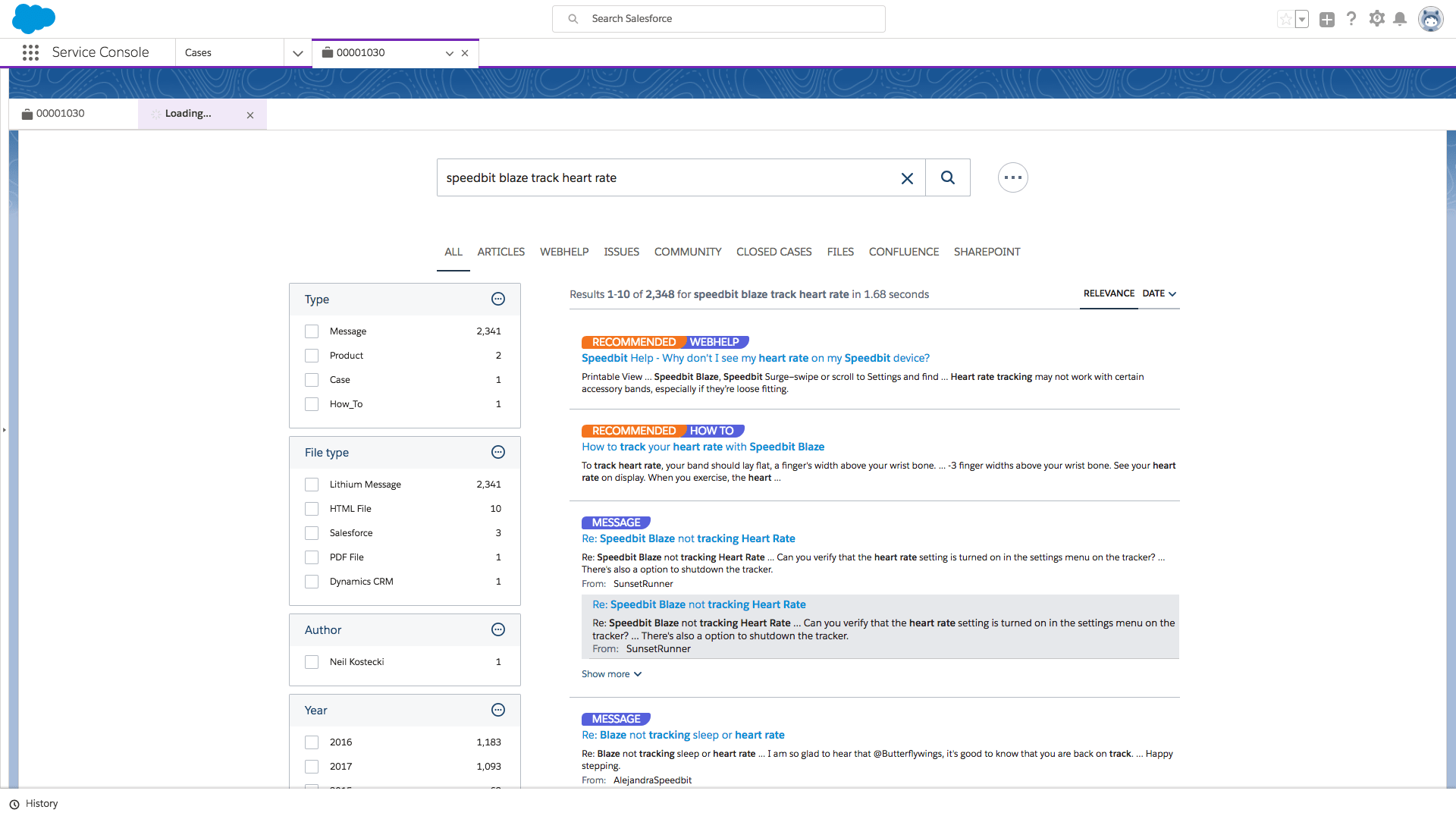Collapse the Type facet with its circle icon
The width and height of the screenshot is (1456, 819).
coord(498,299)
